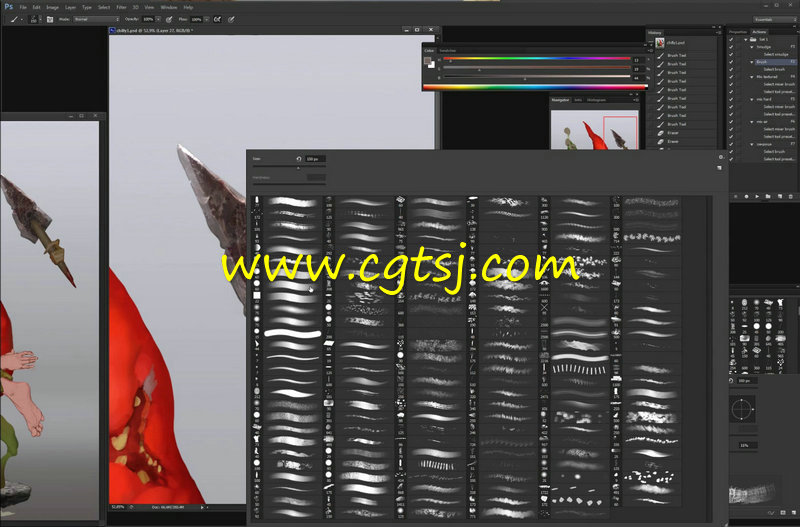Switch to the Properties tab
This screenshot has width=800, height=527.
pos(738,32)
